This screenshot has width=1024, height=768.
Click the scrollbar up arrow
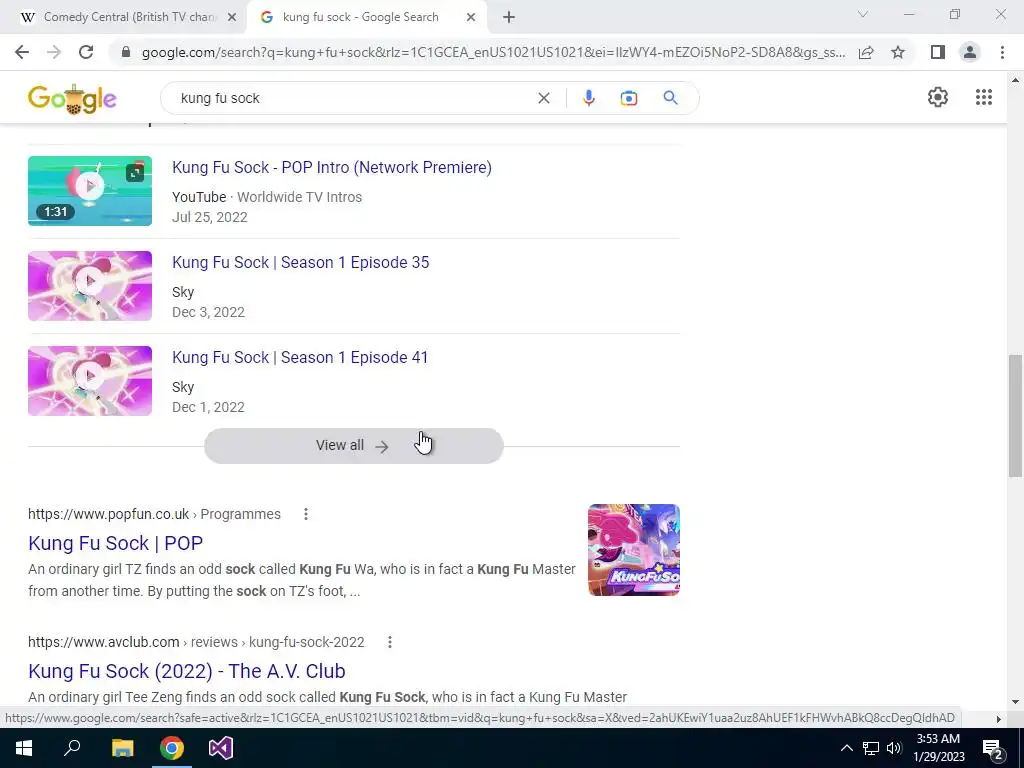click(1015, 80)
